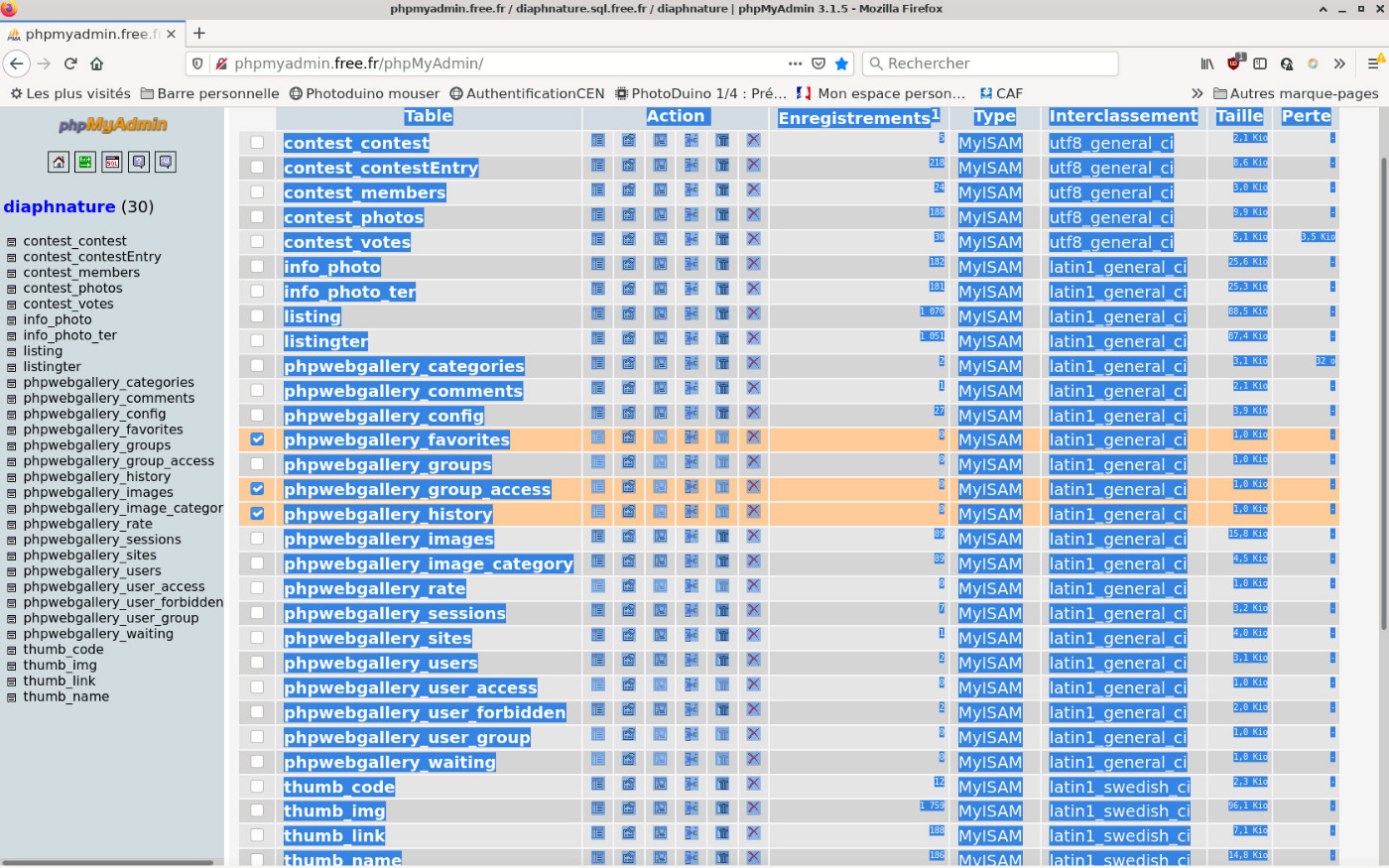The image size is (1389, 868).
Task: Check the contest_members row checkbox
Action: click(257, 191)
